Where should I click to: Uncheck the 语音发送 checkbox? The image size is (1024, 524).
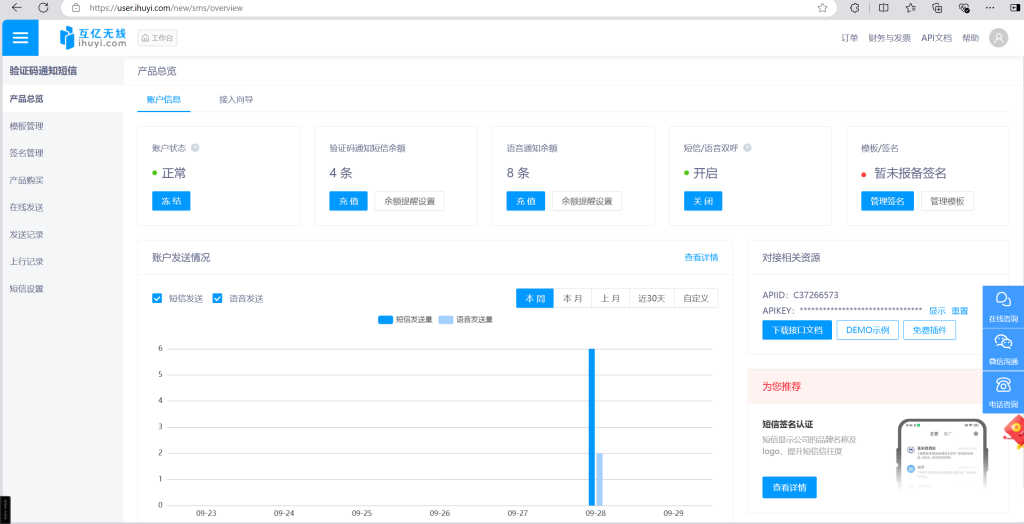[217, 298]
